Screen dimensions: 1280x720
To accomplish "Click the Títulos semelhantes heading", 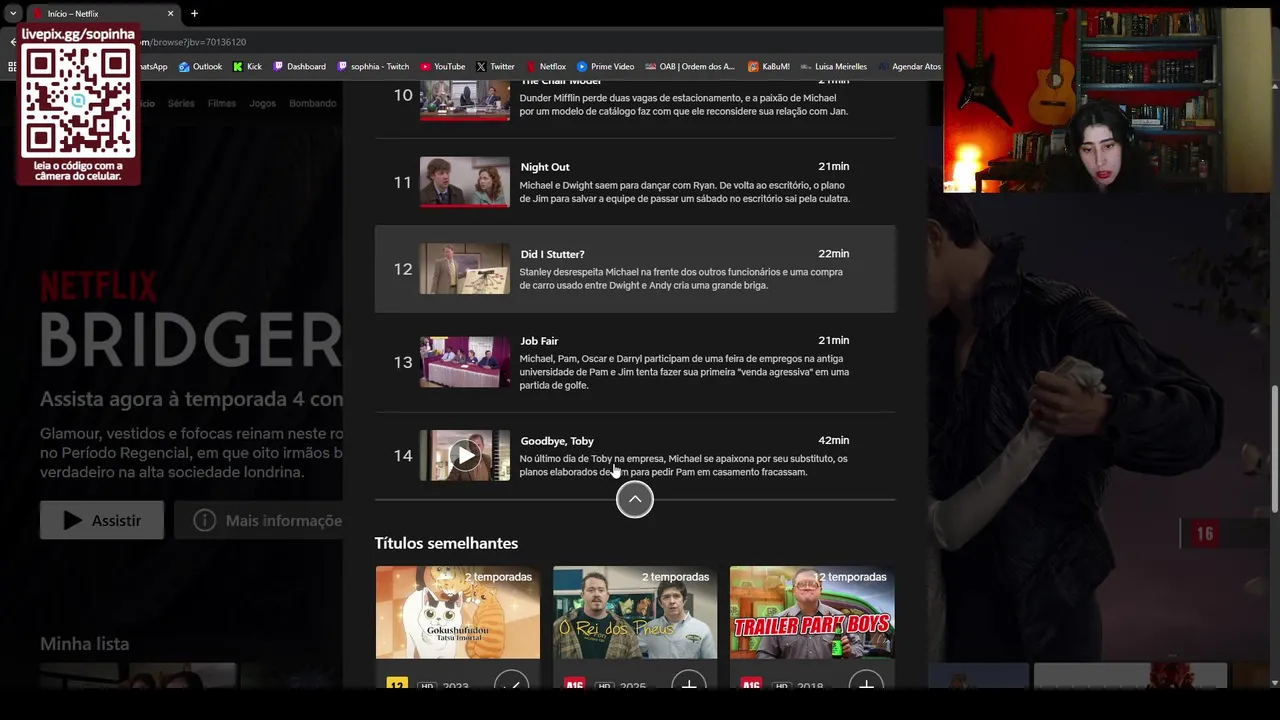I will [x=446, y=543].
